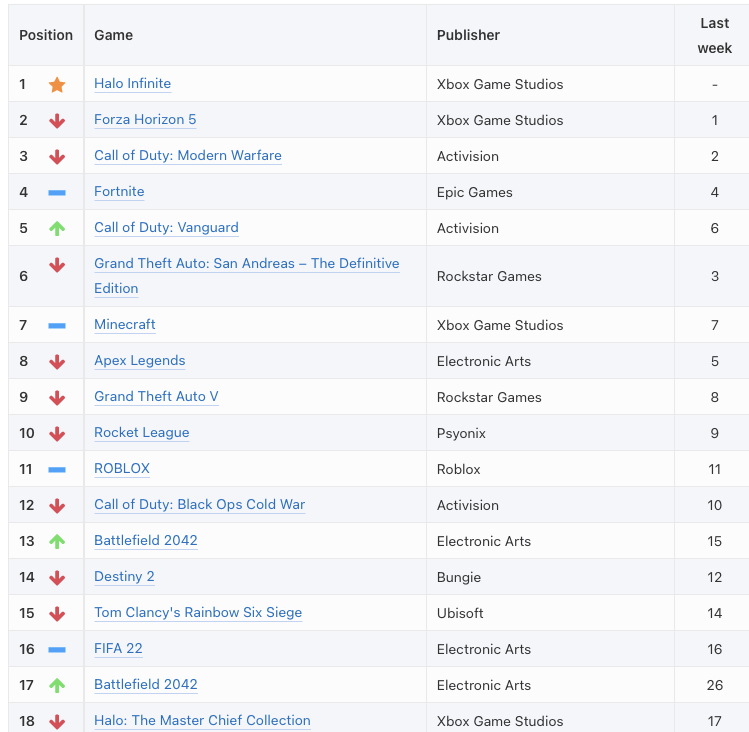Click the red down arrow beside Destiny 2

pyautogui.click(x=57, y=578)
